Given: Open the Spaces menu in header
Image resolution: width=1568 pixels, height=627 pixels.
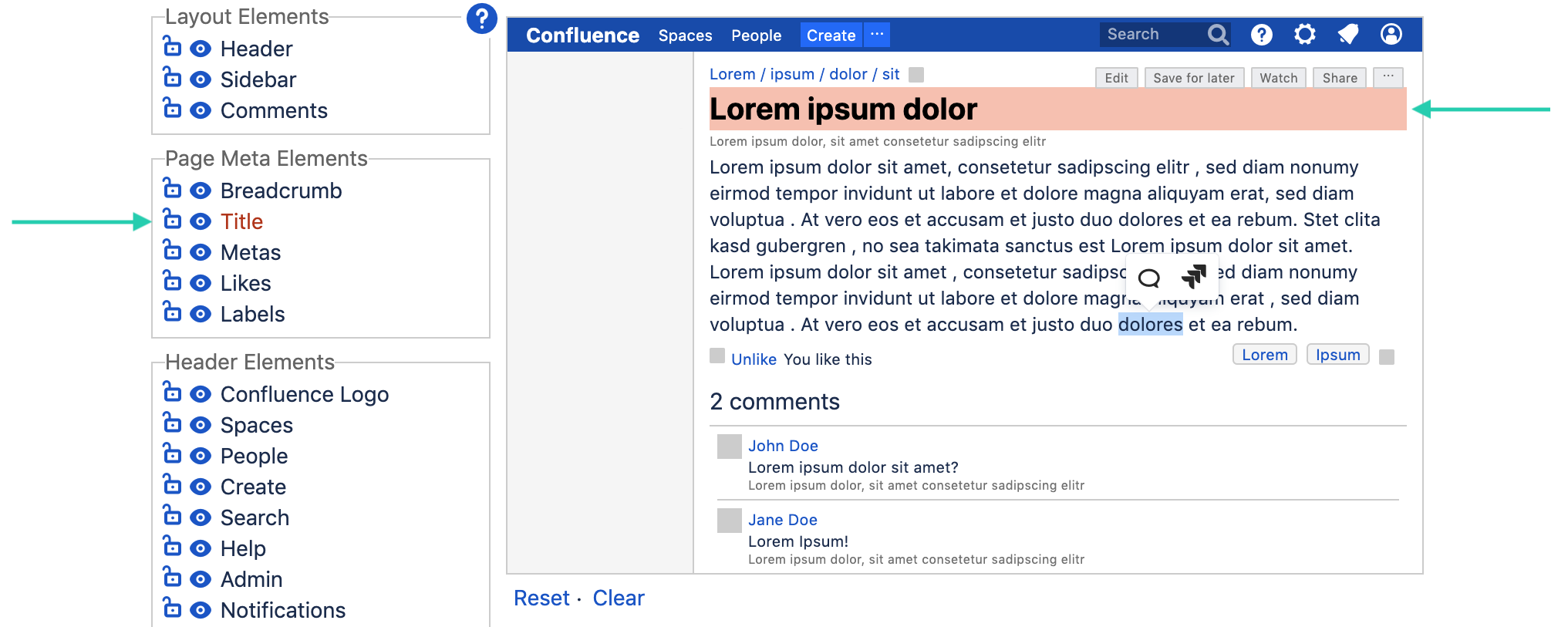Looking at the screenshot, I should point(685,35).
